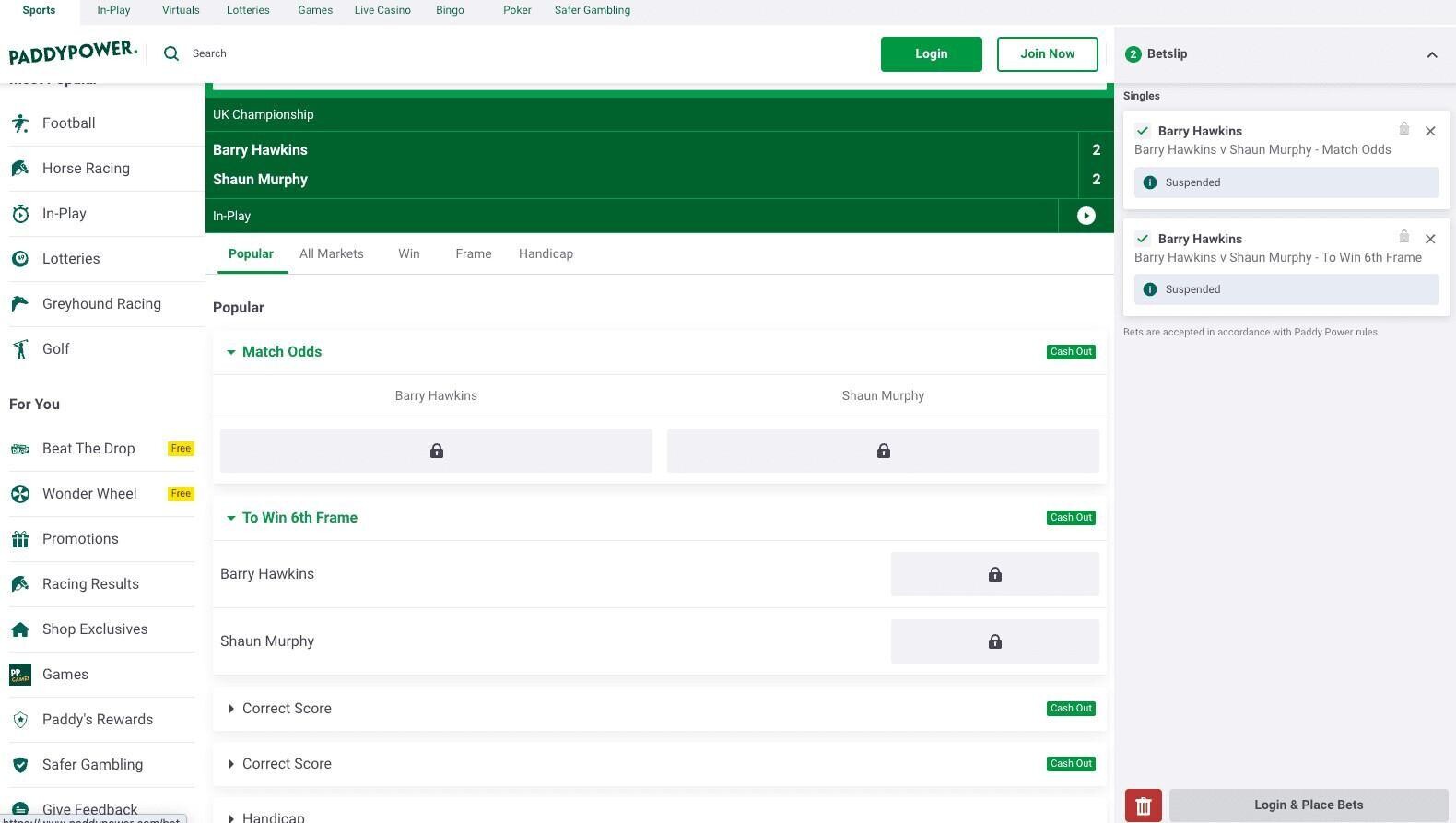
Task: Click the betslip count badge
Action: (1133, 54)
